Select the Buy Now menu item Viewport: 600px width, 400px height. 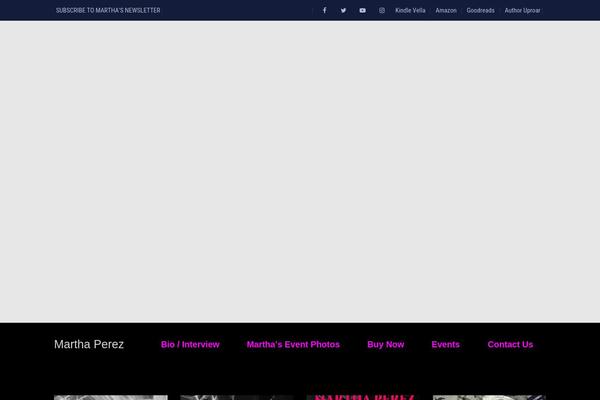click(386, 344)
